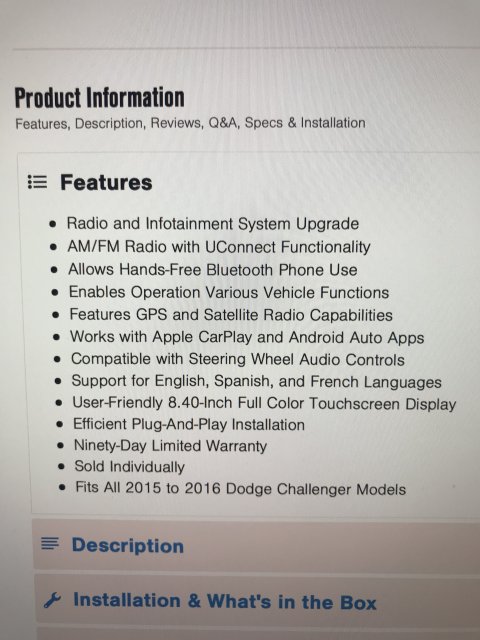The image size is (480, 640).
Task: Click Radio and Infotainment System Upgrade item
Action: point(213,224)
